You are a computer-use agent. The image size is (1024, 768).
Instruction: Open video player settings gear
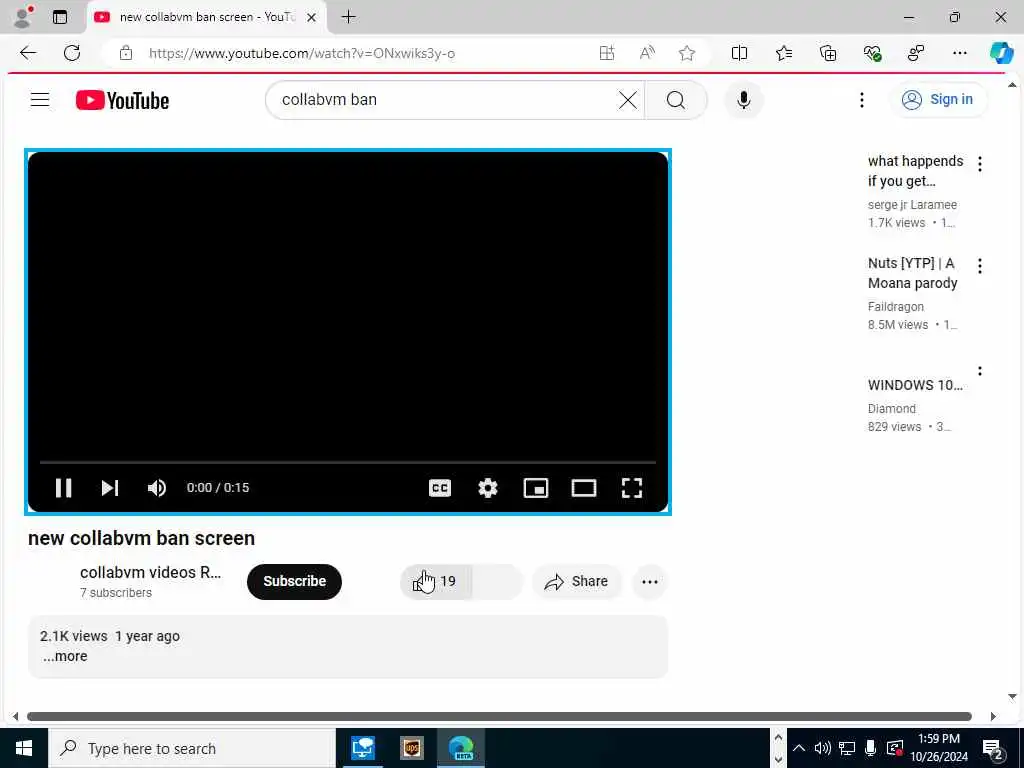(488, 488)
